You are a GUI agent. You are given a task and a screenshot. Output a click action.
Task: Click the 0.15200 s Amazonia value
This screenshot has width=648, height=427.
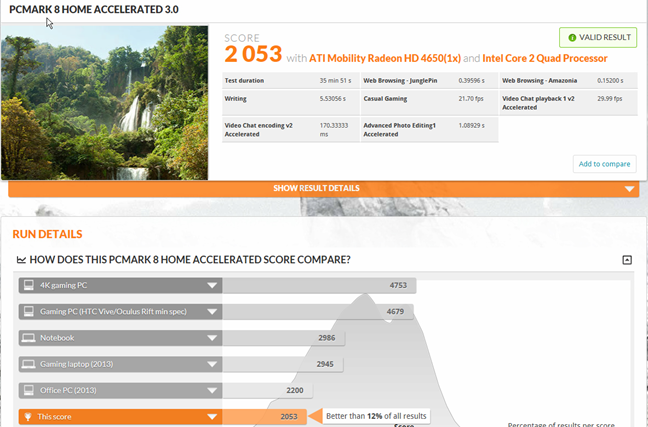(x=610, y=81)
